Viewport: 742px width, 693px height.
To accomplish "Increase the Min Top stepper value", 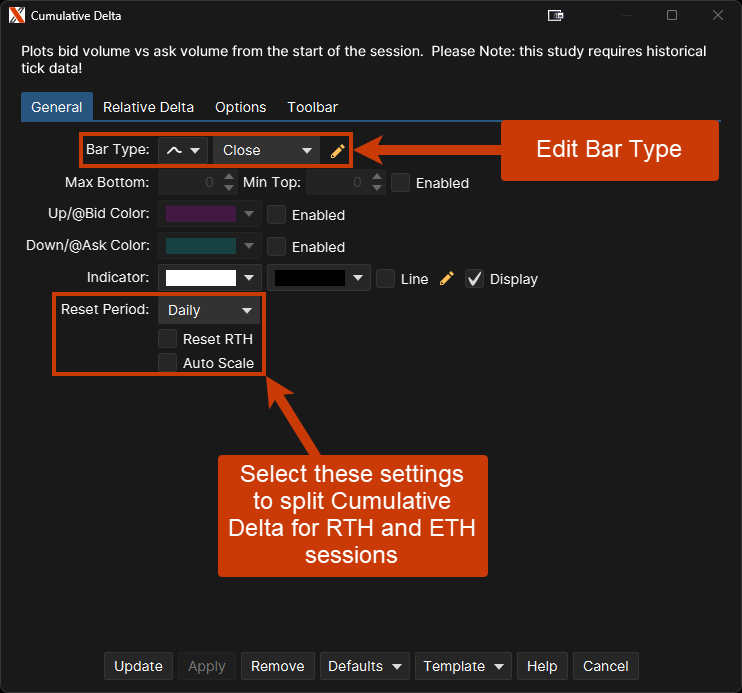I will point(376,178).
